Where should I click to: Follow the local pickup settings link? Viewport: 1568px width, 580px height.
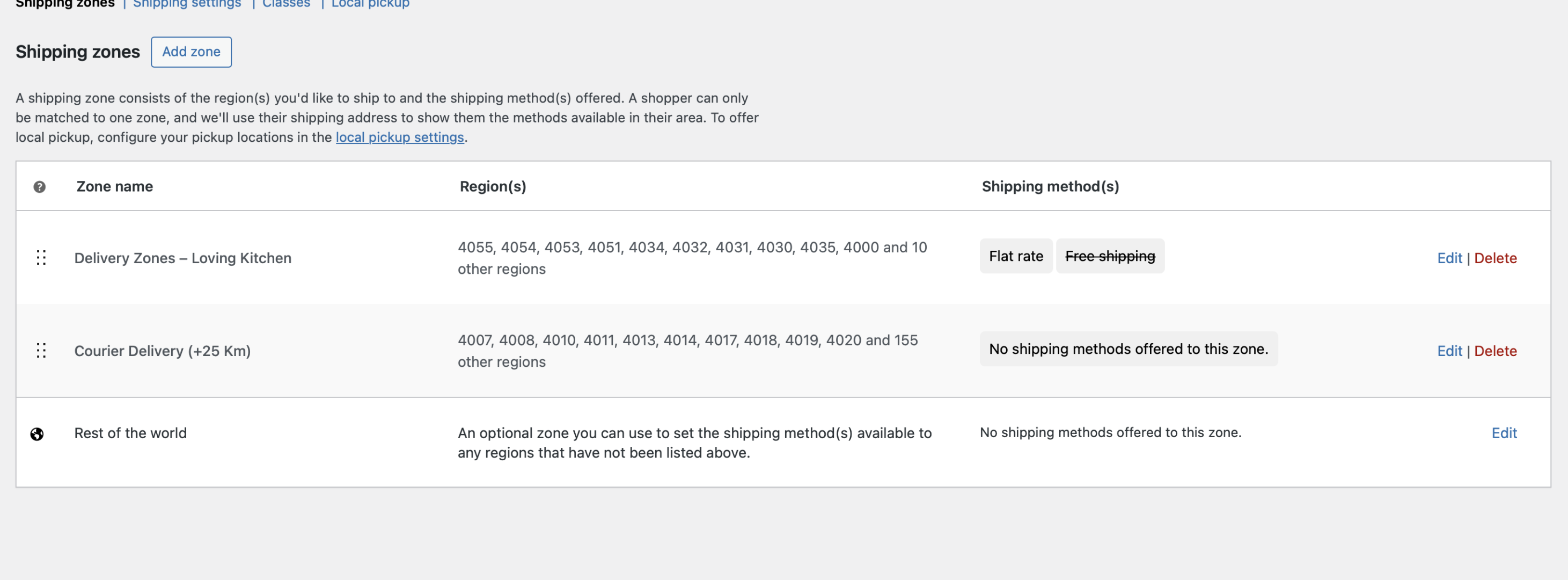399,137
